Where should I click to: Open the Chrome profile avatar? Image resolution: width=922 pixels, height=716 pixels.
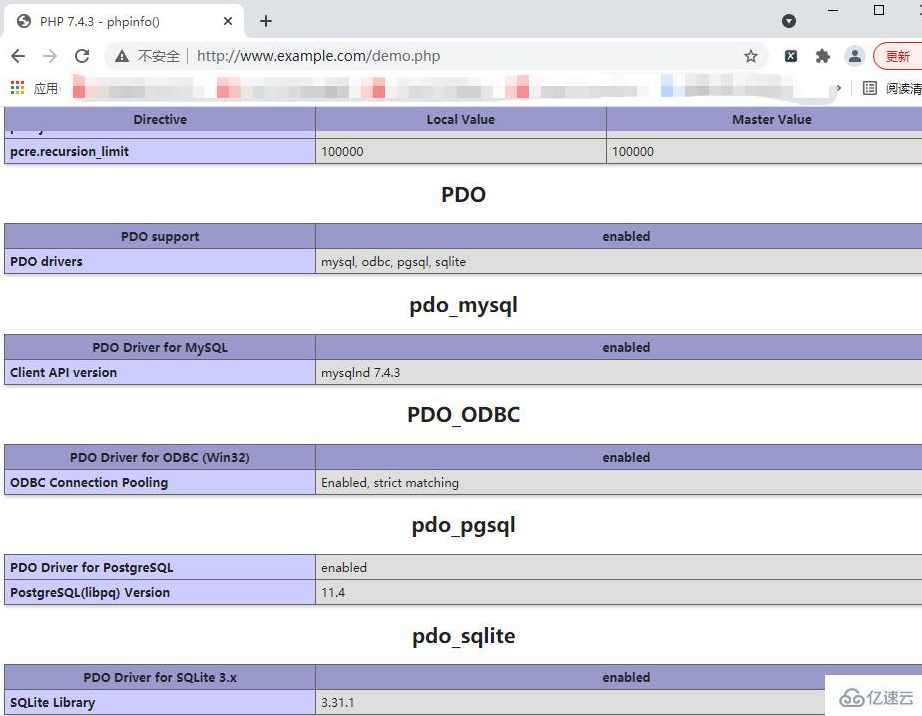[x=853, y=56]
